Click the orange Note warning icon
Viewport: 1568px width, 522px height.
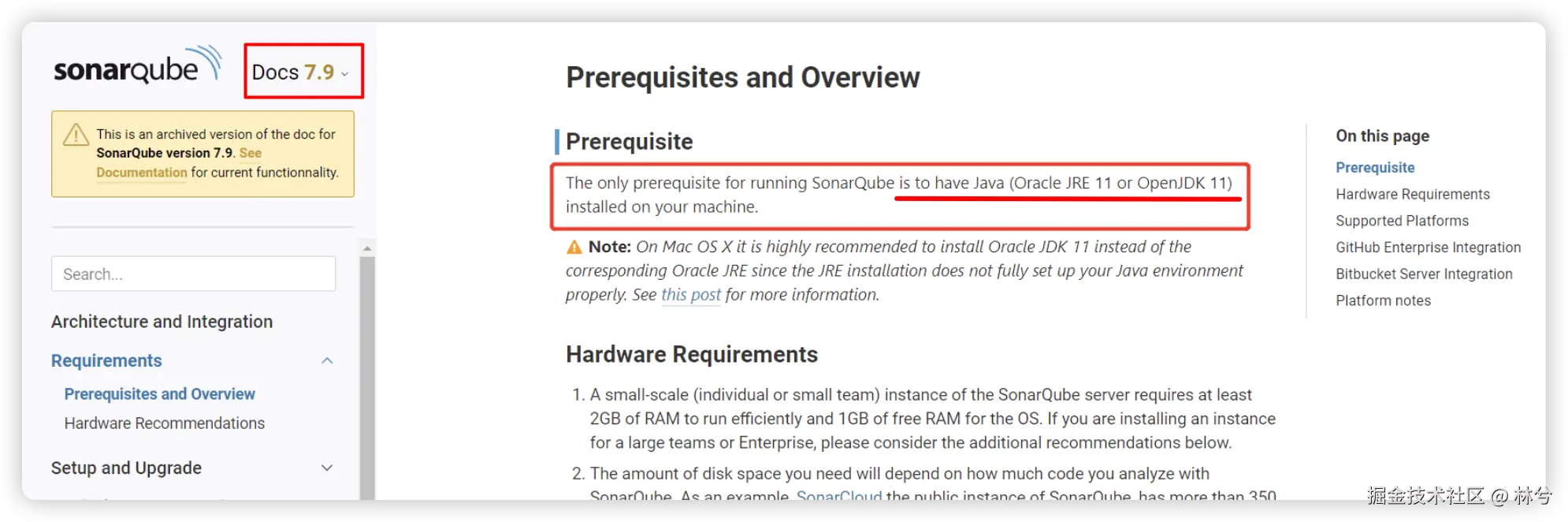click(x=574, y=247)
